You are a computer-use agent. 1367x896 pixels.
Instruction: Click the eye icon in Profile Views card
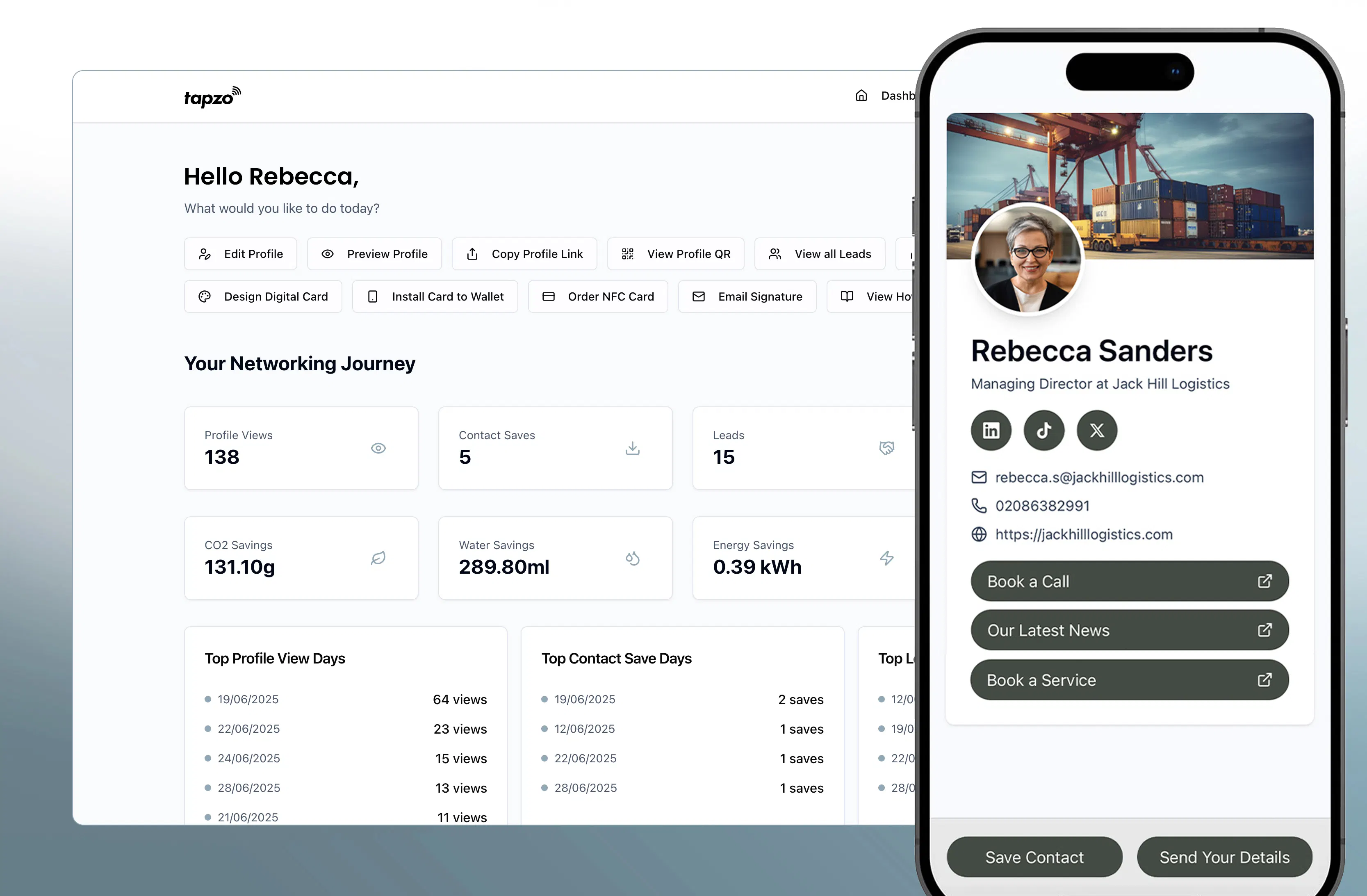[x=378, y=448]
